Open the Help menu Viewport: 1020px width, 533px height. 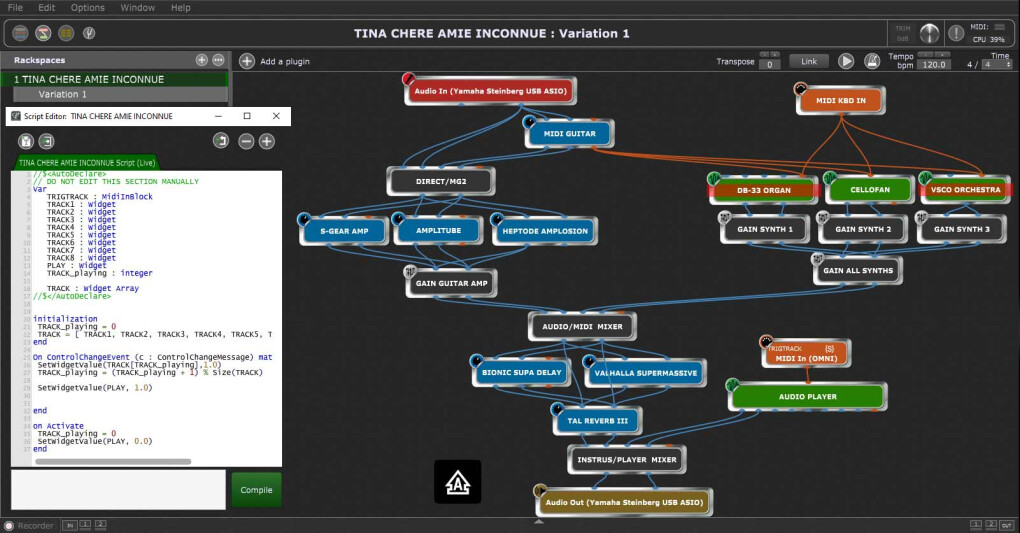(x=181, y=8)
